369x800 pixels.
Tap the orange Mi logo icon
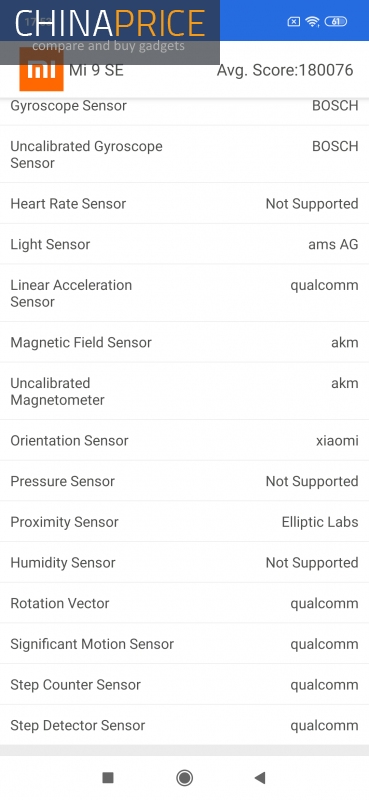[41, 69]
